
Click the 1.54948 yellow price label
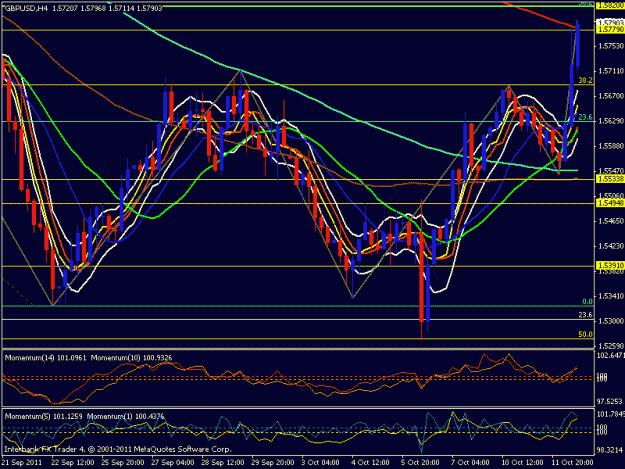tap(610, 203)
